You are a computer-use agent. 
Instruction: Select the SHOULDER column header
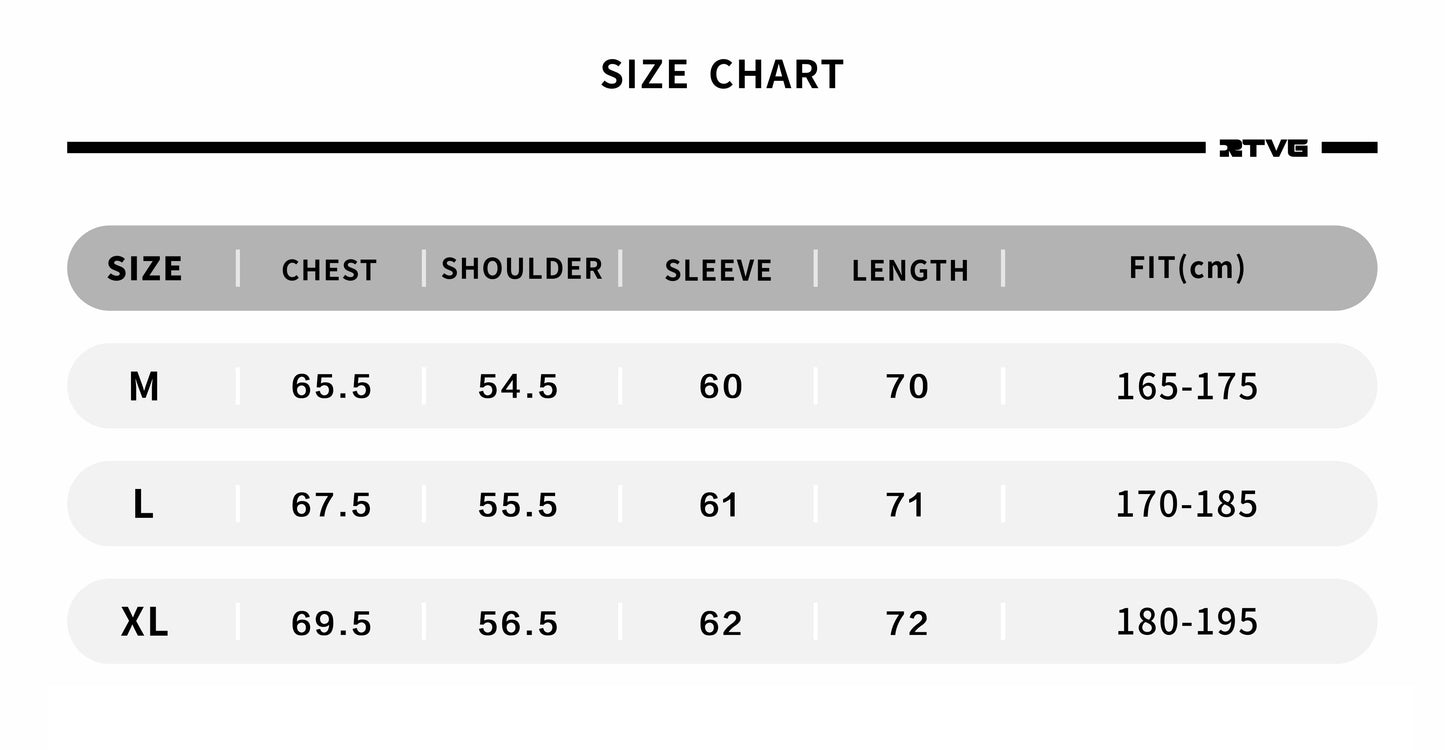pos(522,269)
